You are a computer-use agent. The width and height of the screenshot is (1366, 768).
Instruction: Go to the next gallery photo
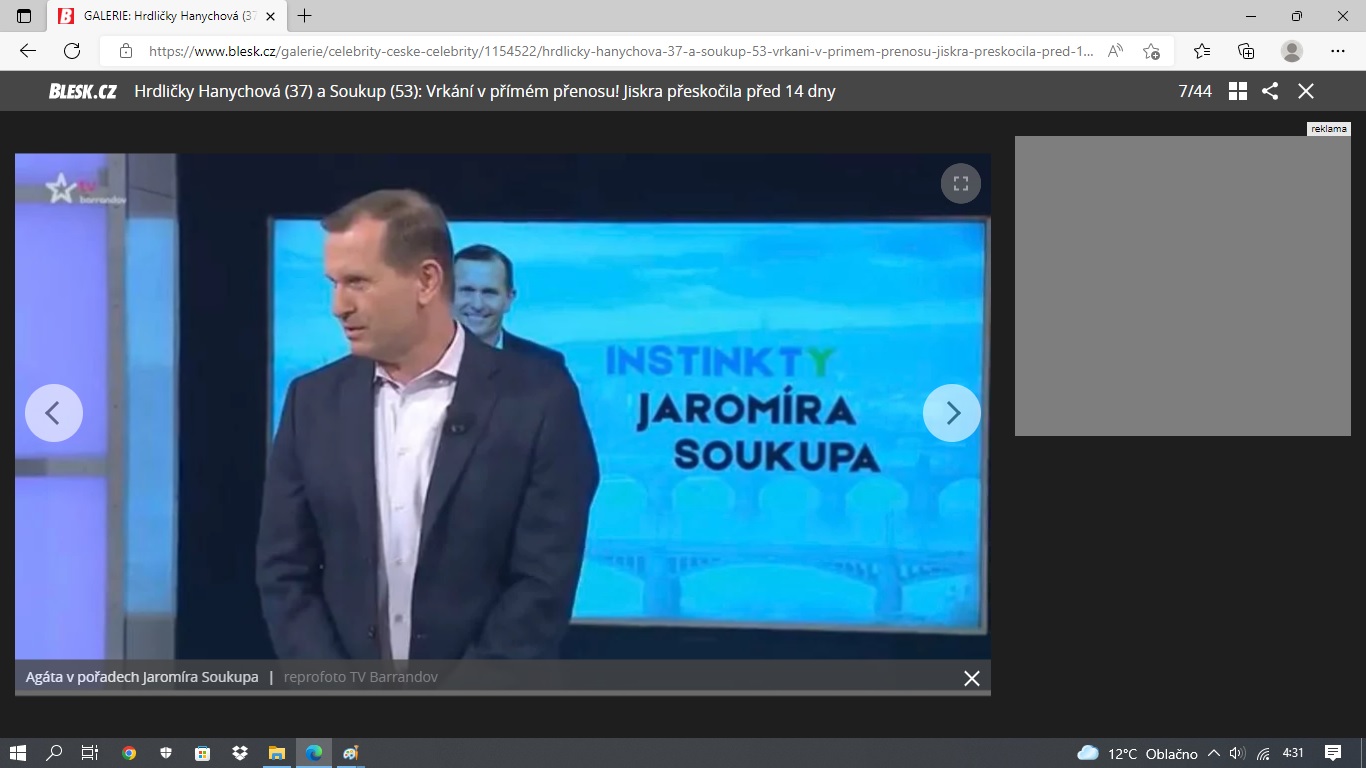[x=952, y=412]
